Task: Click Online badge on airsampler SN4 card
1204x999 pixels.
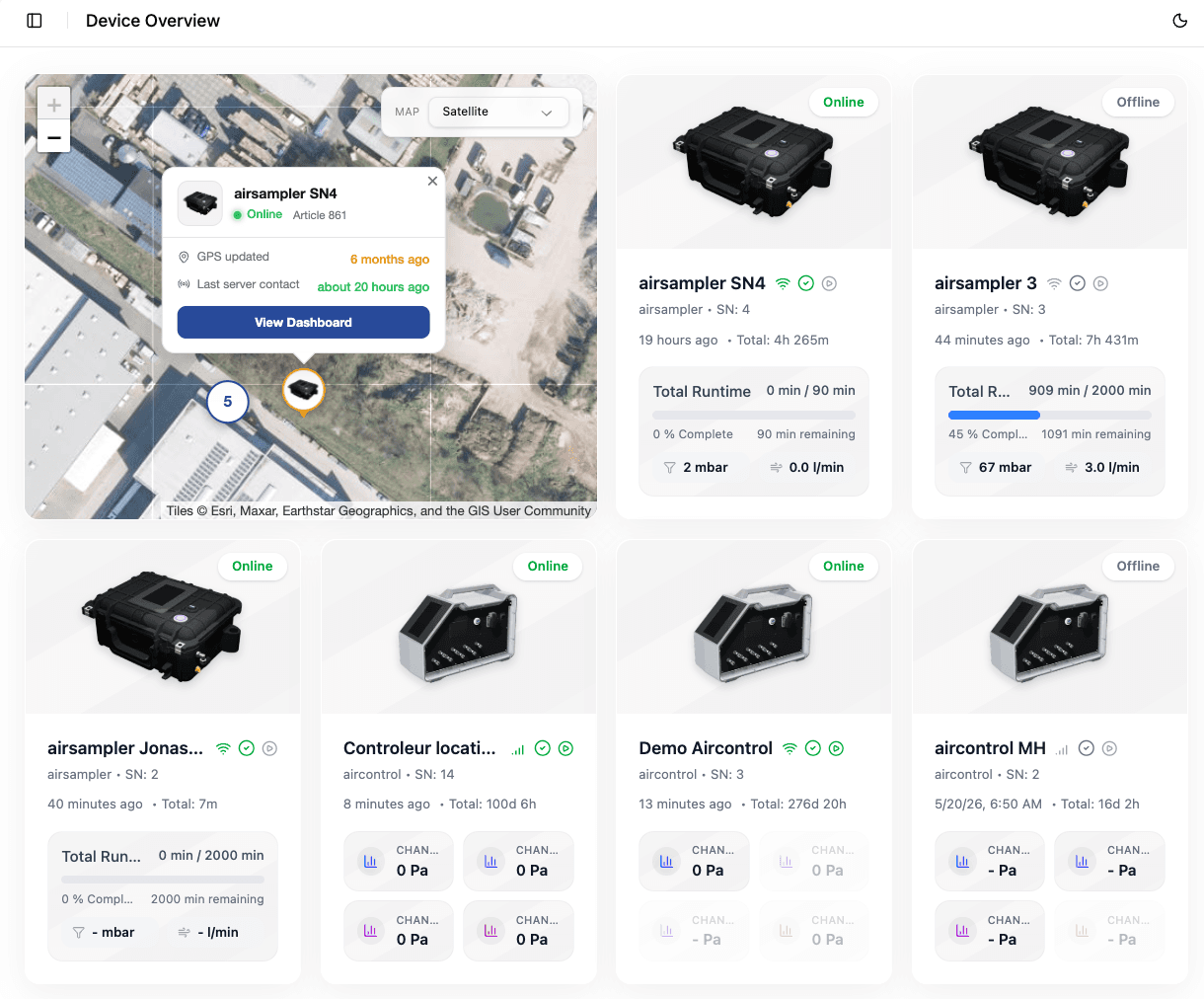Action: 844,102
